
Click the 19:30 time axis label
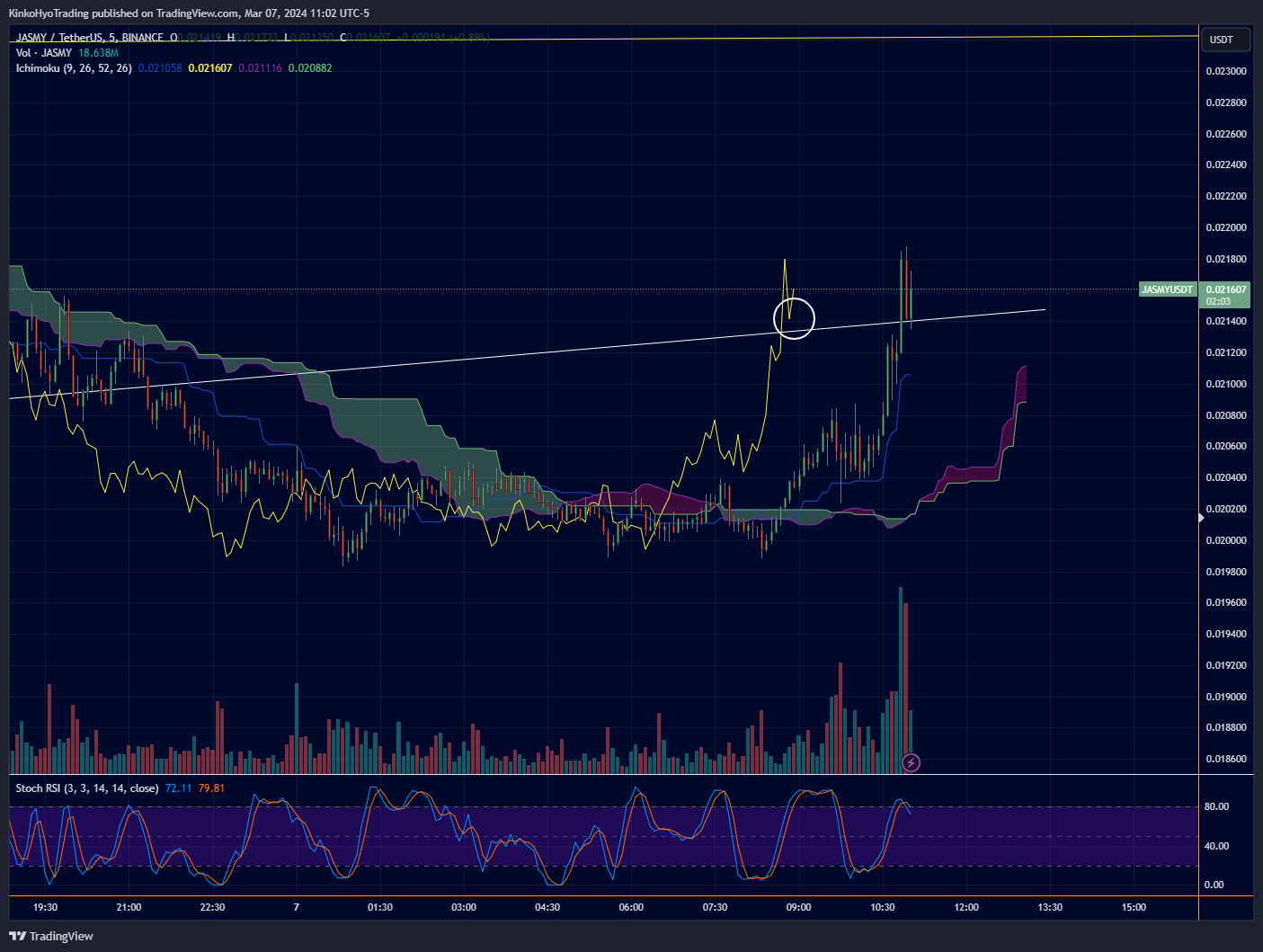coord(45,907)
